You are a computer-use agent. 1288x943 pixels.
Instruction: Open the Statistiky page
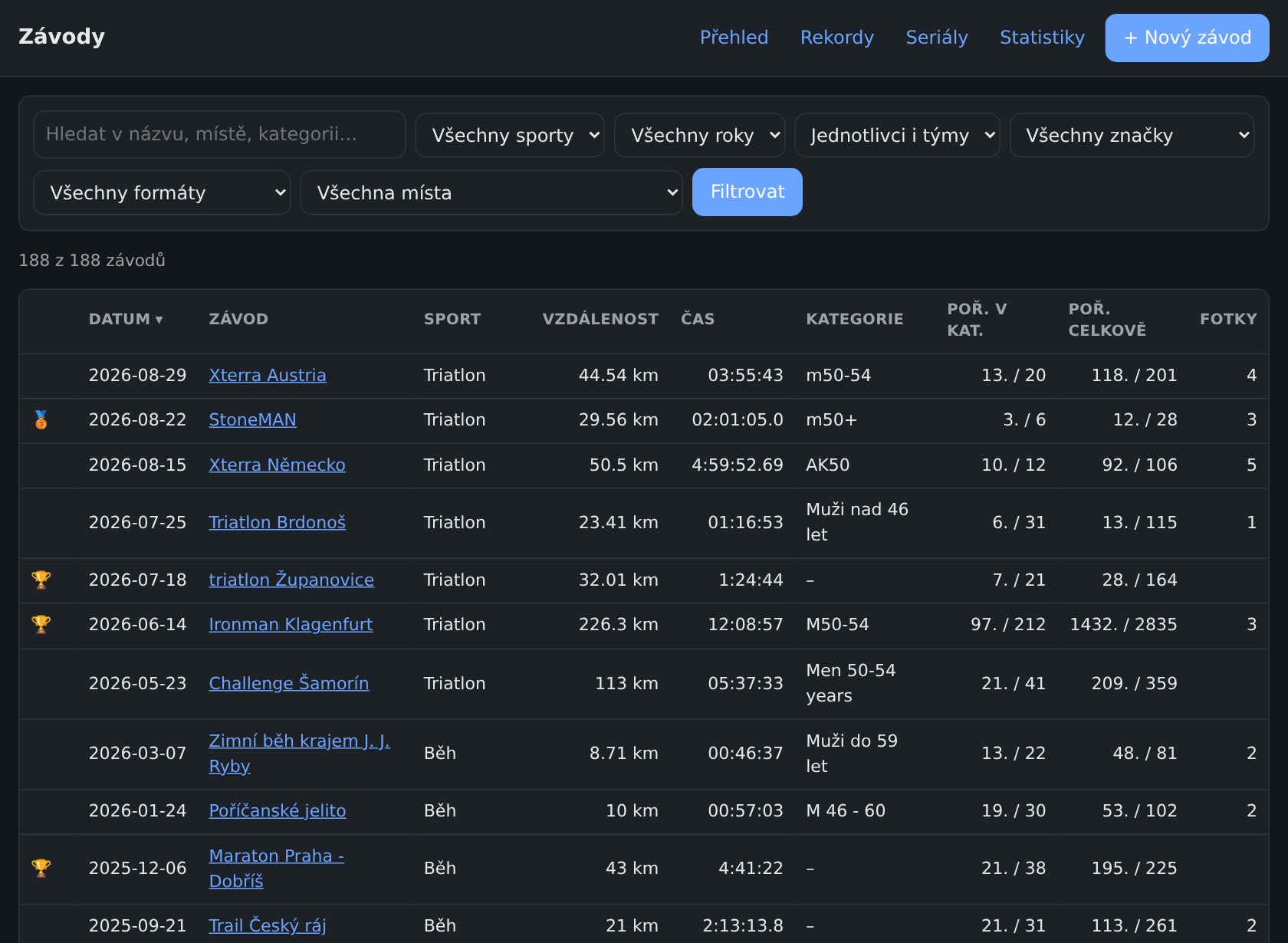pos(1042,38)
